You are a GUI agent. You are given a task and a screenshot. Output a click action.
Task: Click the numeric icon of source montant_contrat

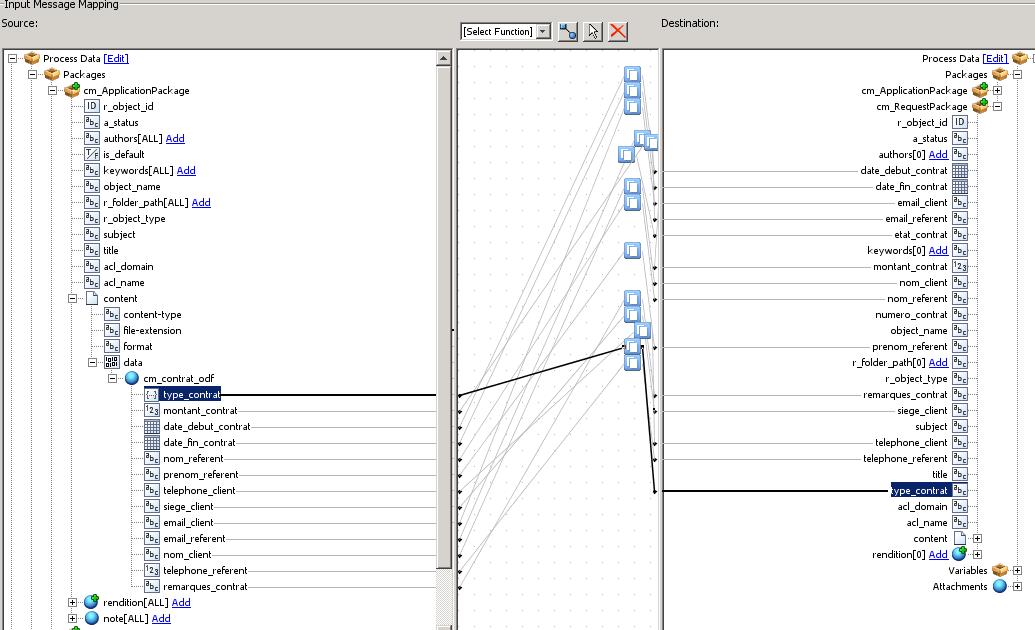[x=152, y=410]
